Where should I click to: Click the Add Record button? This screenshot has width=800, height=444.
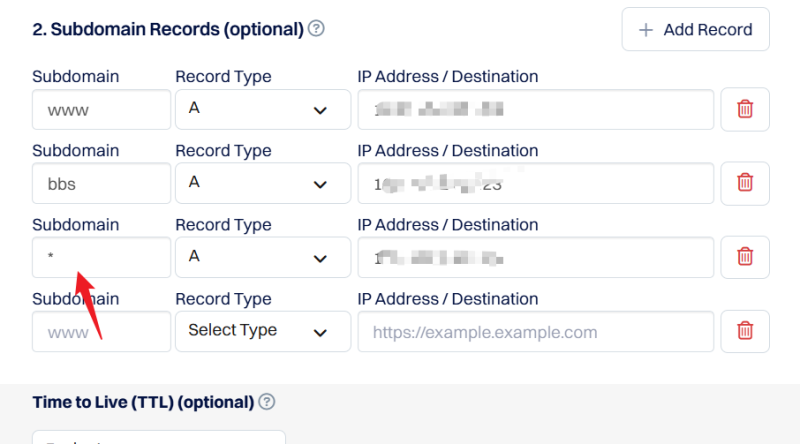[x=695, y=30]
